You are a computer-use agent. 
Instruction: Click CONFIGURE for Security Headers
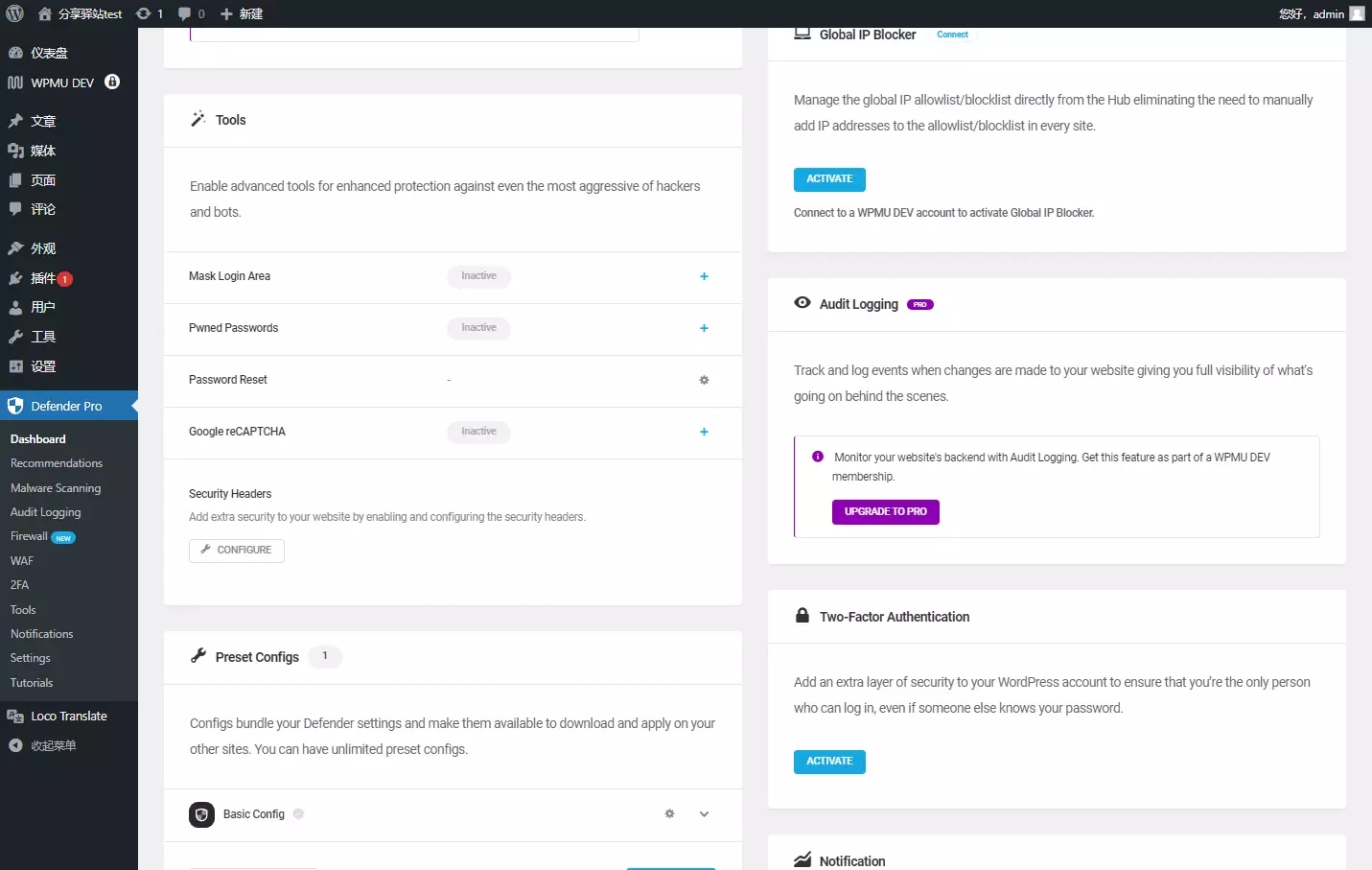[237, 550]
